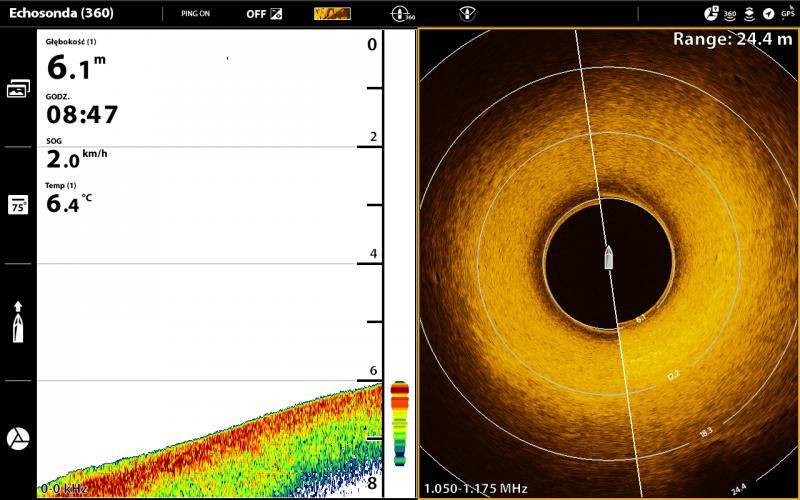Tap the boat icon at 360 view center
Screen dimensions: 800x500
point(608,257)
